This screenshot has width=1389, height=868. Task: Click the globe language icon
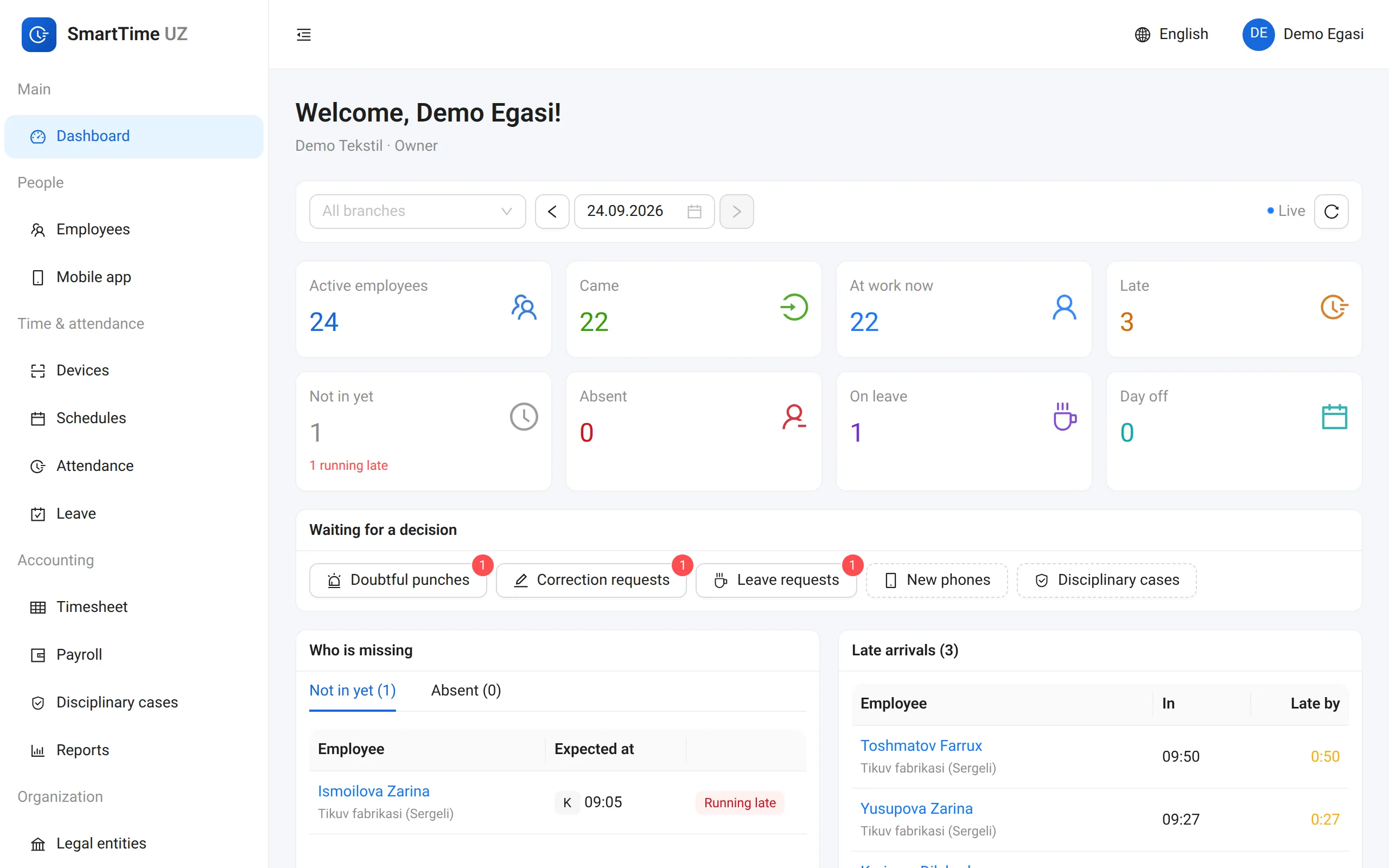click(x=1142, y=34)
